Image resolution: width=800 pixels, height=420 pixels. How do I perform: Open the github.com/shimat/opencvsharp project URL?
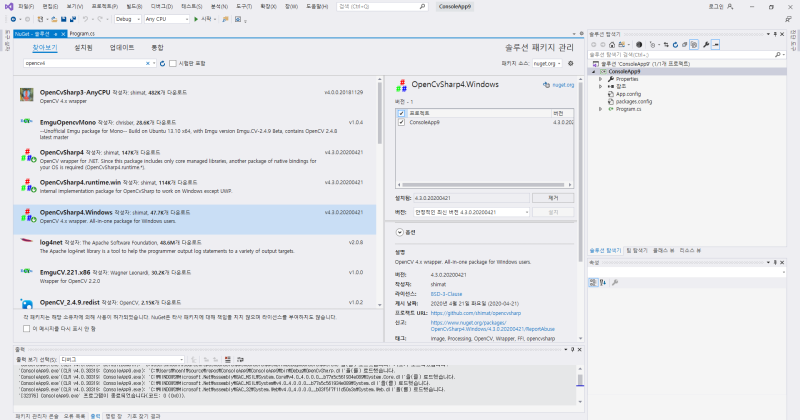coord(476,313)
